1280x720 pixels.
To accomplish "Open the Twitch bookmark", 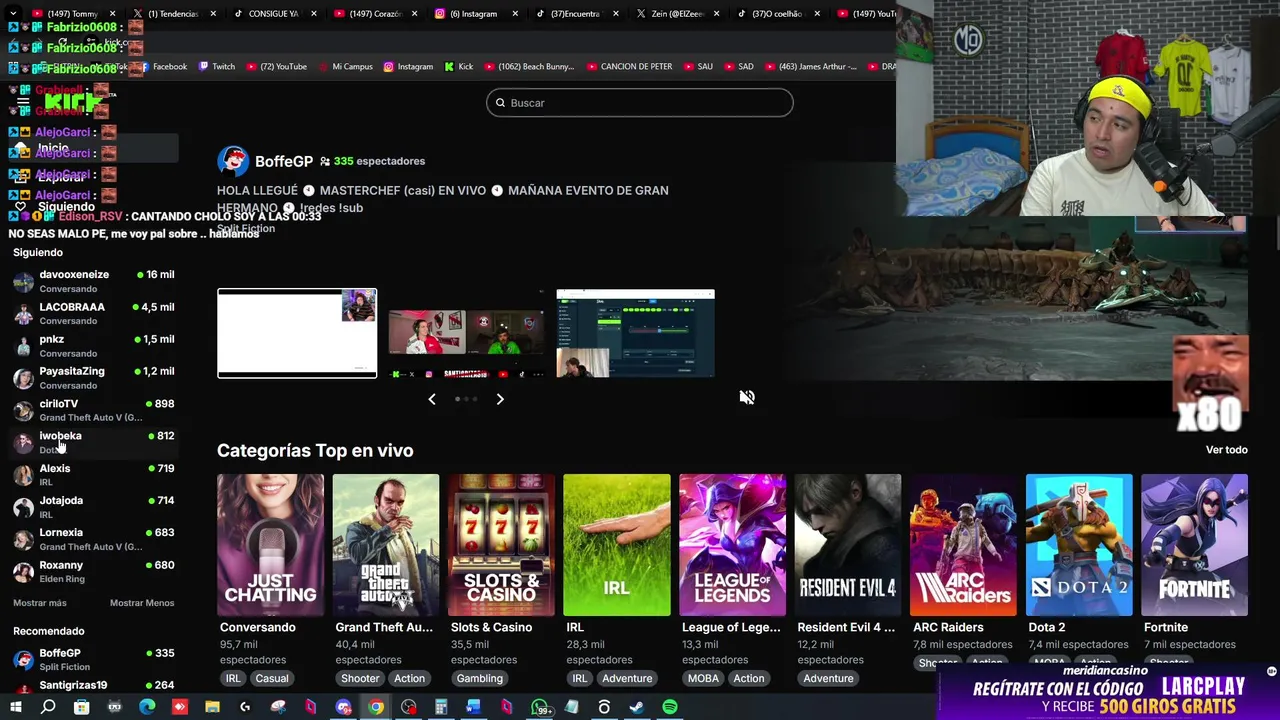I will point(217,67).
